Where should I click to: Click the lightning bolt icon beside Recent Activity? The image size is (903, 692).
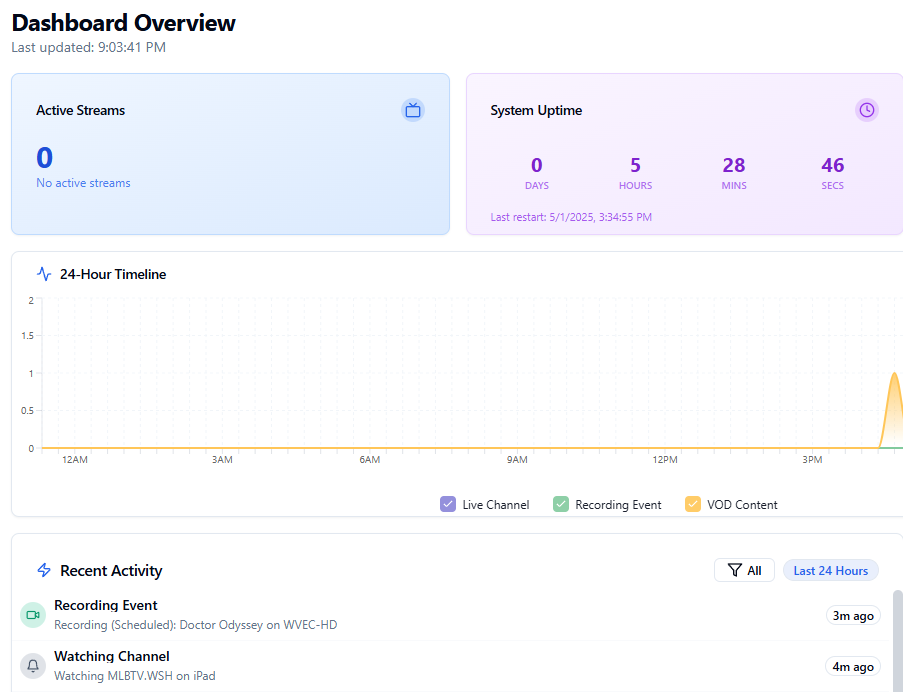click(x=44, y=570)
